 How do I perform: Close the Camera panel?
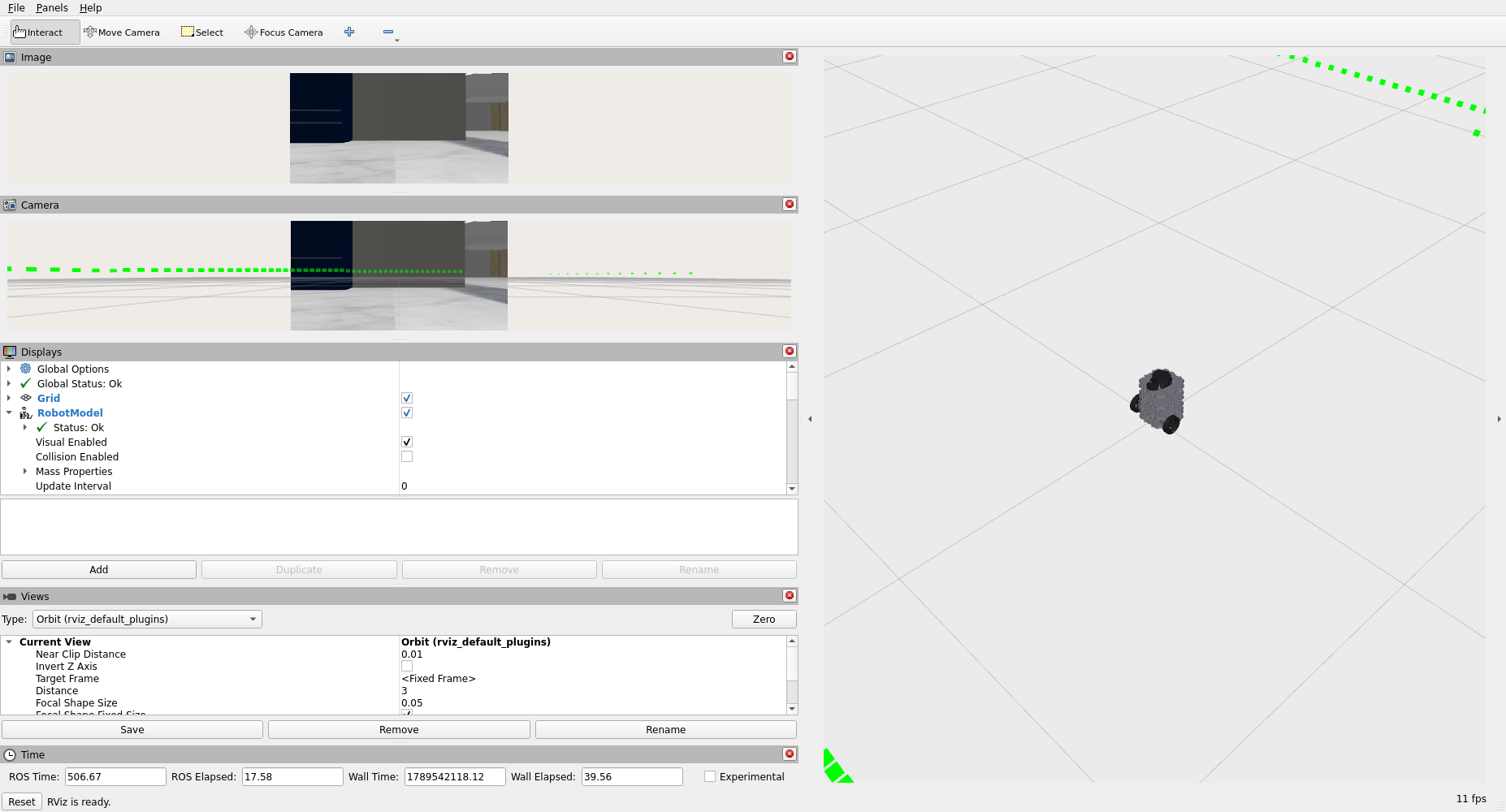coord(790,204)
